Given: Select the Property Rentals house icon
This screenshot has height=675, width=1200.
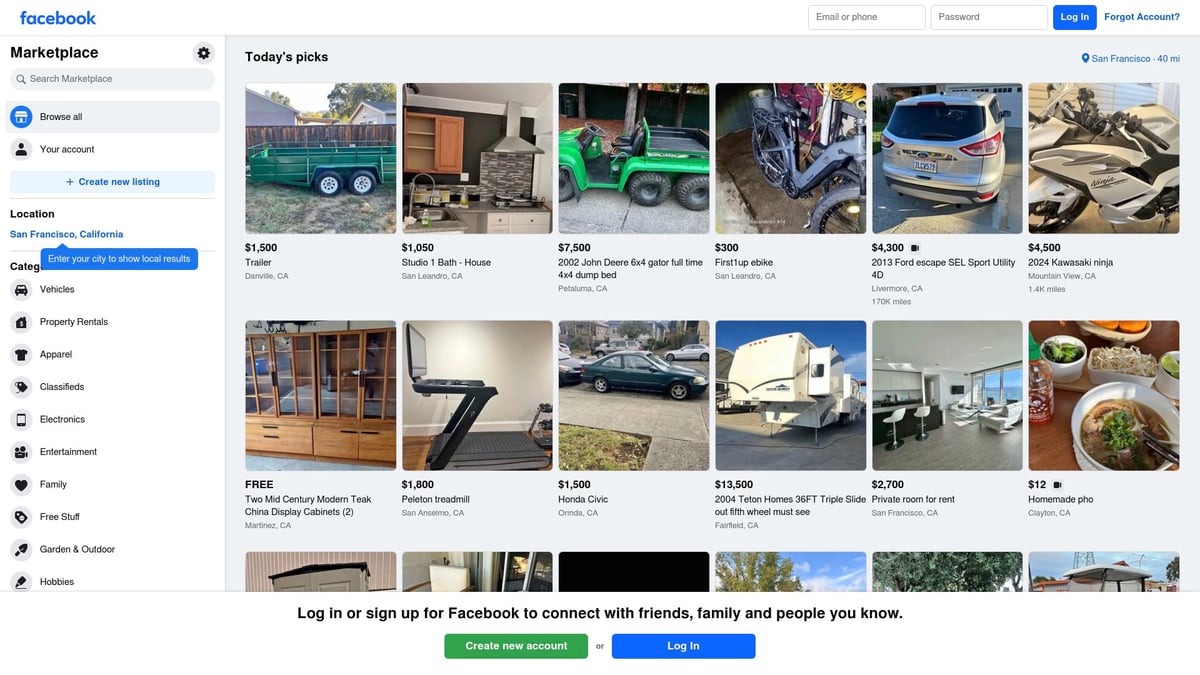Looking at the screenshot, I should tap(21, 322).
